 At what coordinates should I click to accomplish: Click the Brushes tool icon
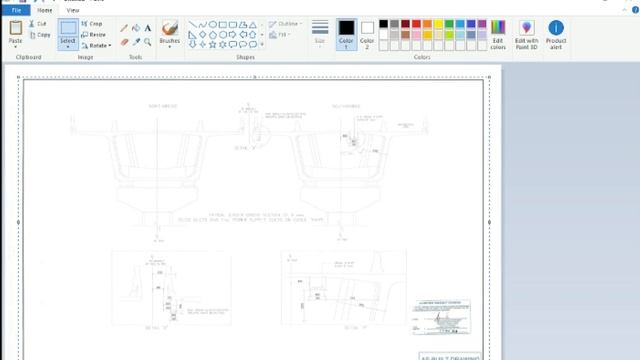point(170,28)
